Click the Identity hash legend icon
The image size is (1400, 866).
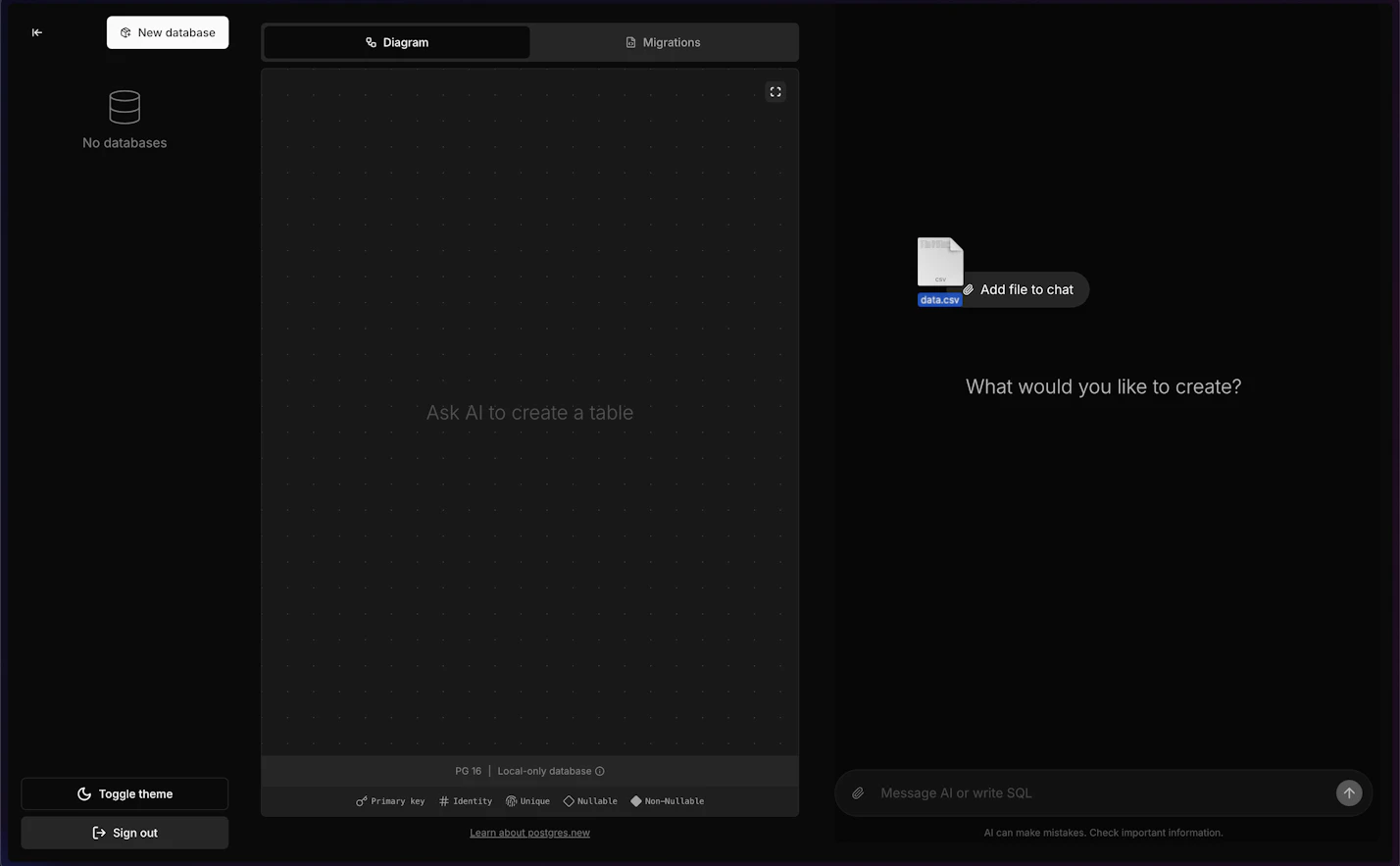point(444,801)
